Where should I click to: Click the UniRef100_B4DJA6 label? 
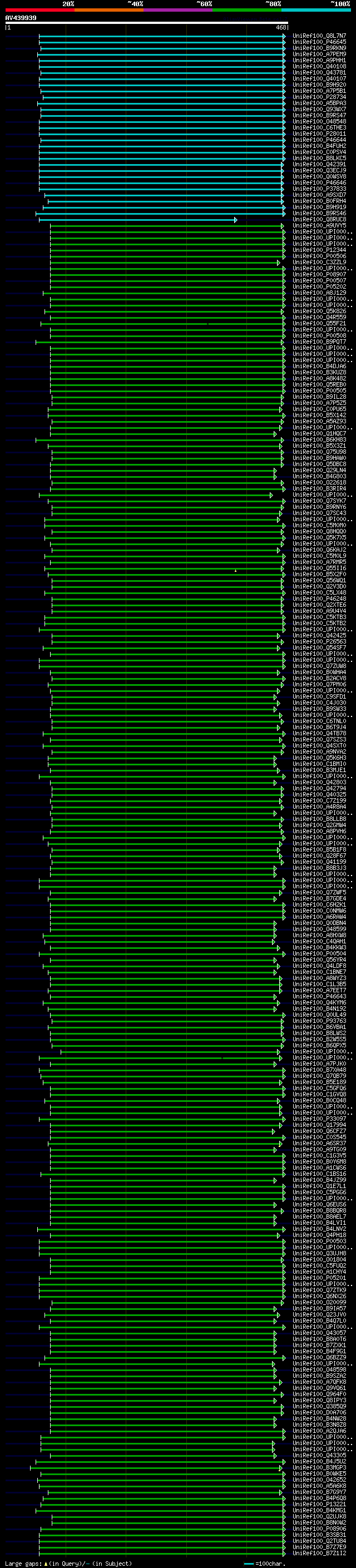pyautogui.click(x=319, y=367)
